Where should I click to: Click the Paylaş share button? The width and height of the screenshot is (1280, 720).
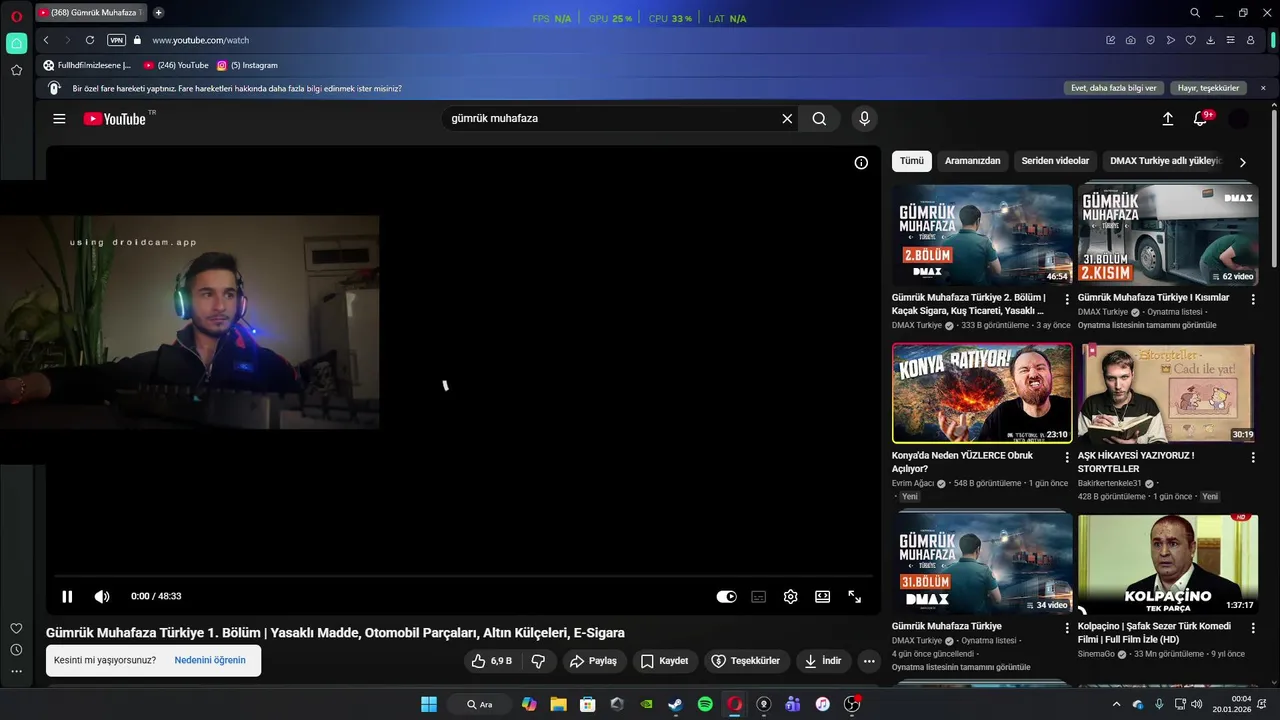(x=593, y=661)
